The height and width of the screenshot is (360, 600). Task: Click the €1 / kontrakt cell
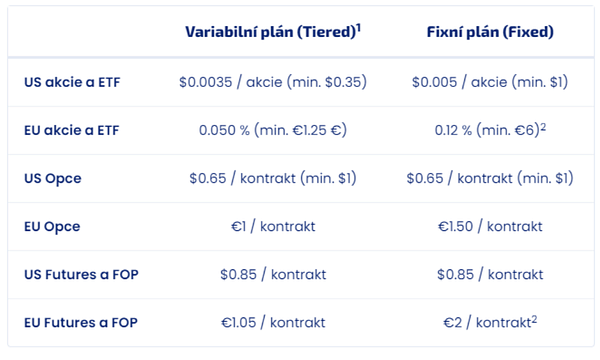click(x=273, y=227)
